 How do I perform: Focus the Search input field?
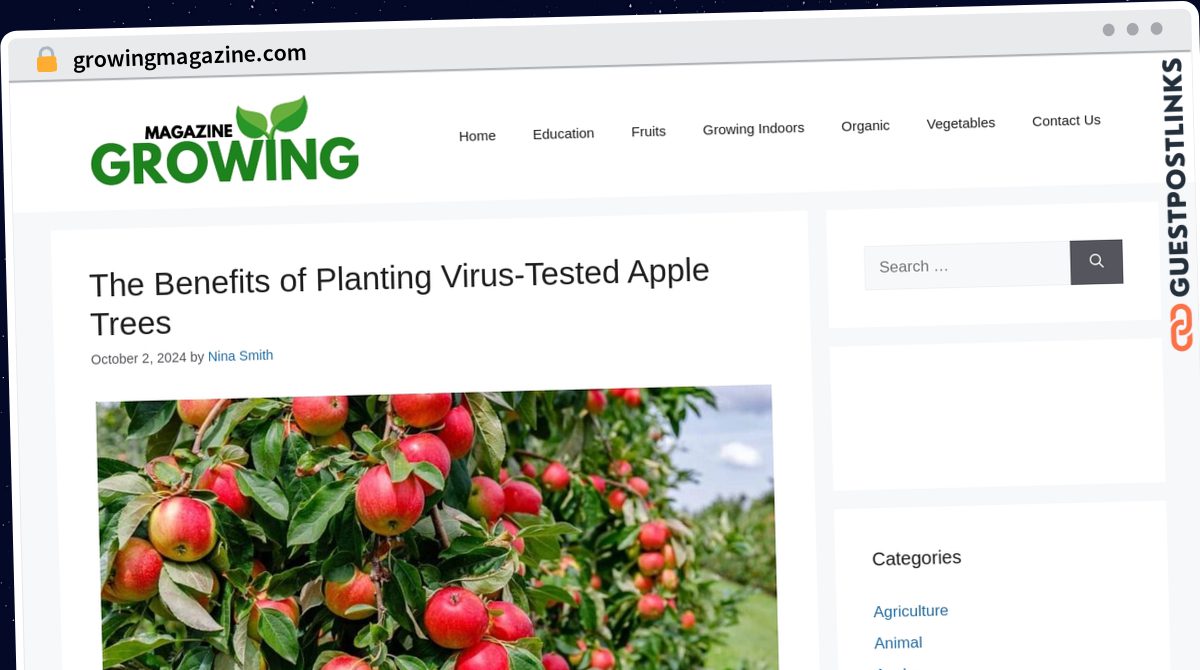click(967, 266)
